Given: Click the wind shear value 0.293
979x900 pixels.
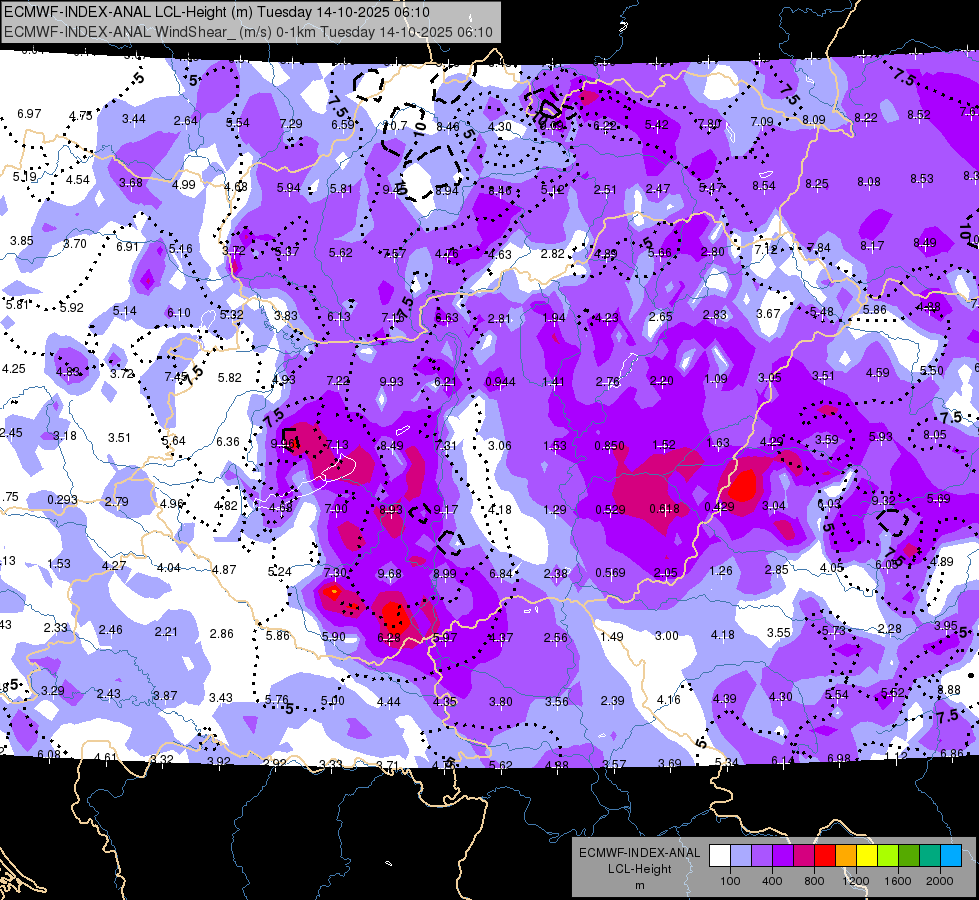Looking at the screenshot, I should pyautogui.click(x=62, y=500).
